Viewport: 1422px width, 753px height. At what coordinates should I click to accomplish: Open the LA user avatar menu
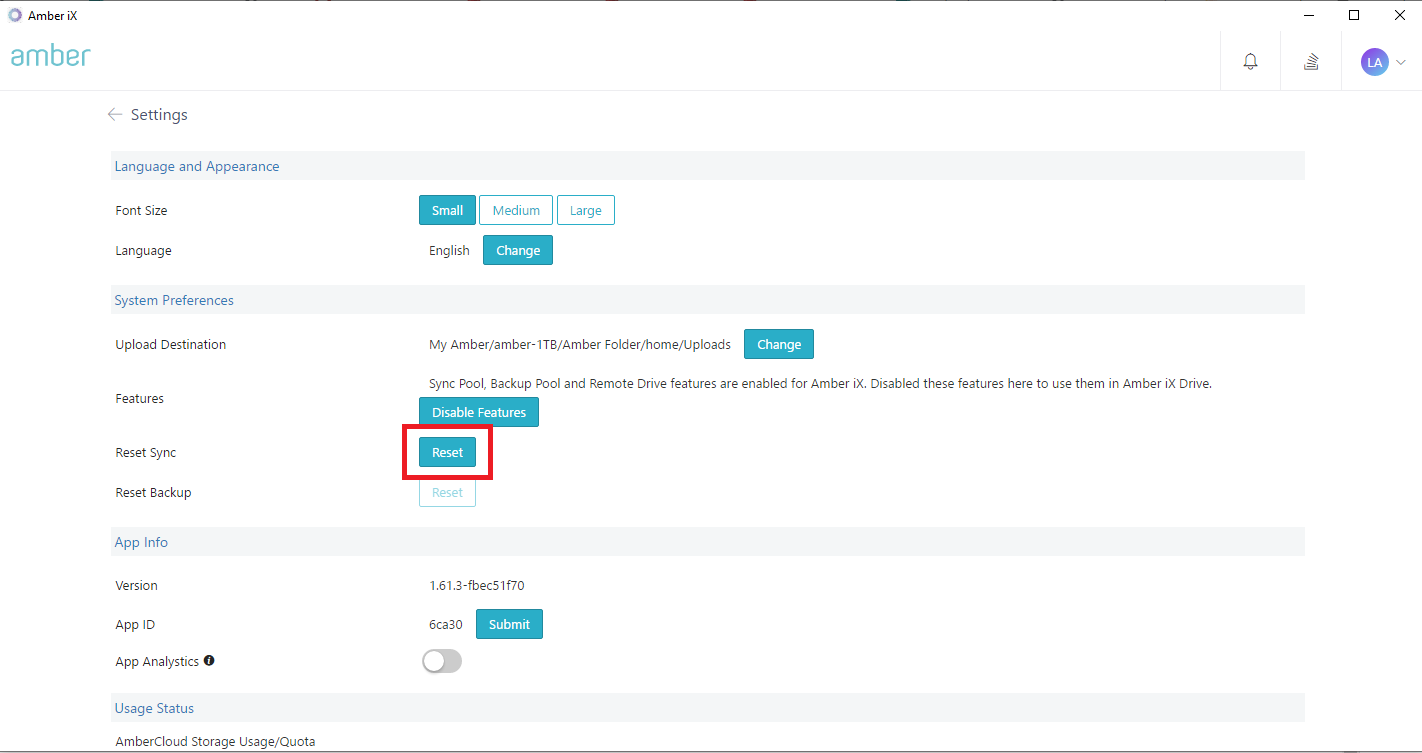[x=1375, y=62]
